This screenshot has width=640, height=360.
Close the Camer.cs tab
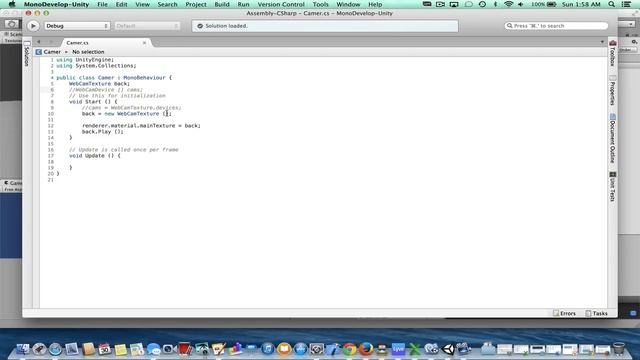144,42
